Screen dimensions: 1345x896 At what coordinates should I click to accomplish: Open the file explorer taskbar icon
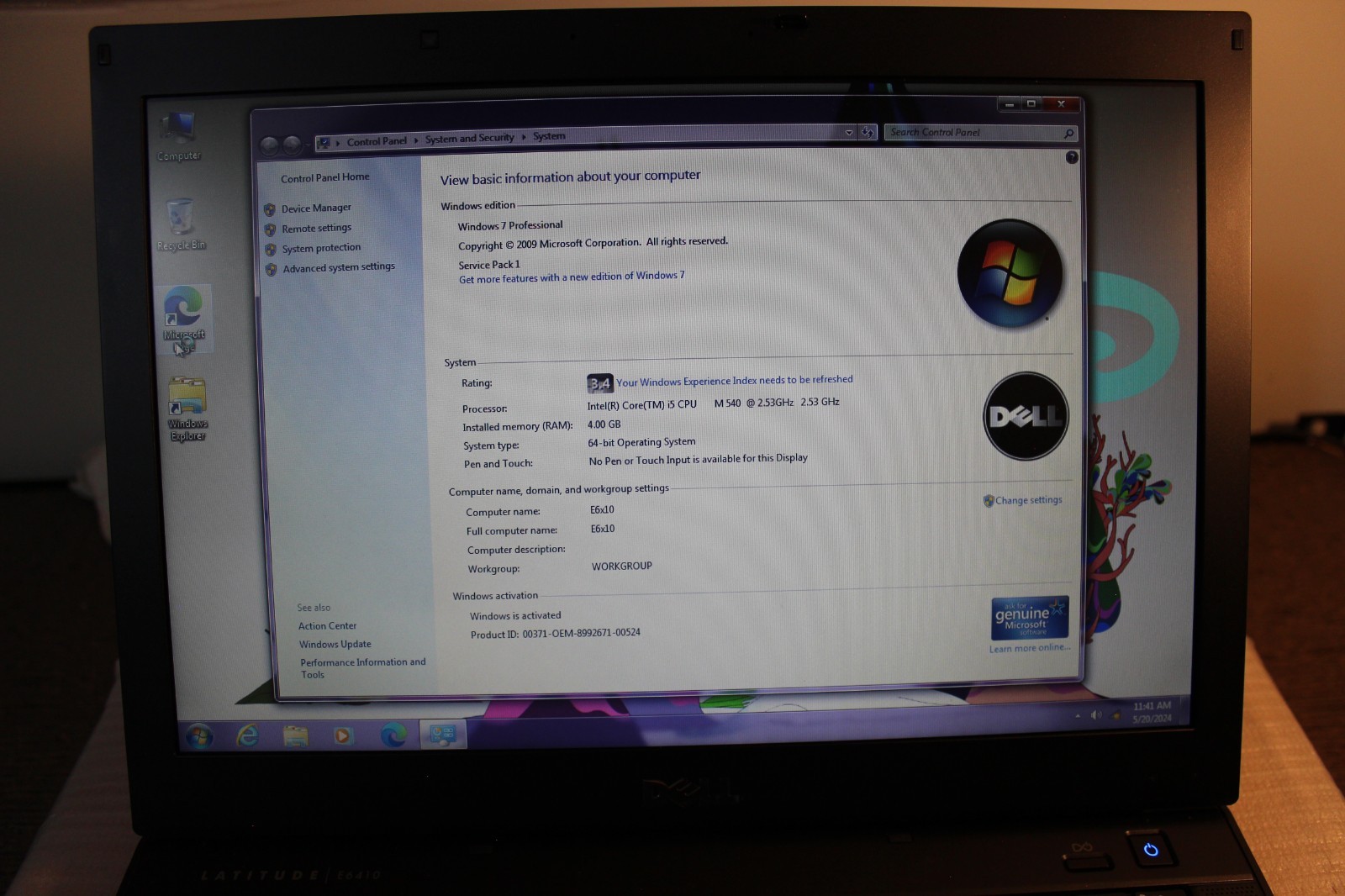pos(295,736)
